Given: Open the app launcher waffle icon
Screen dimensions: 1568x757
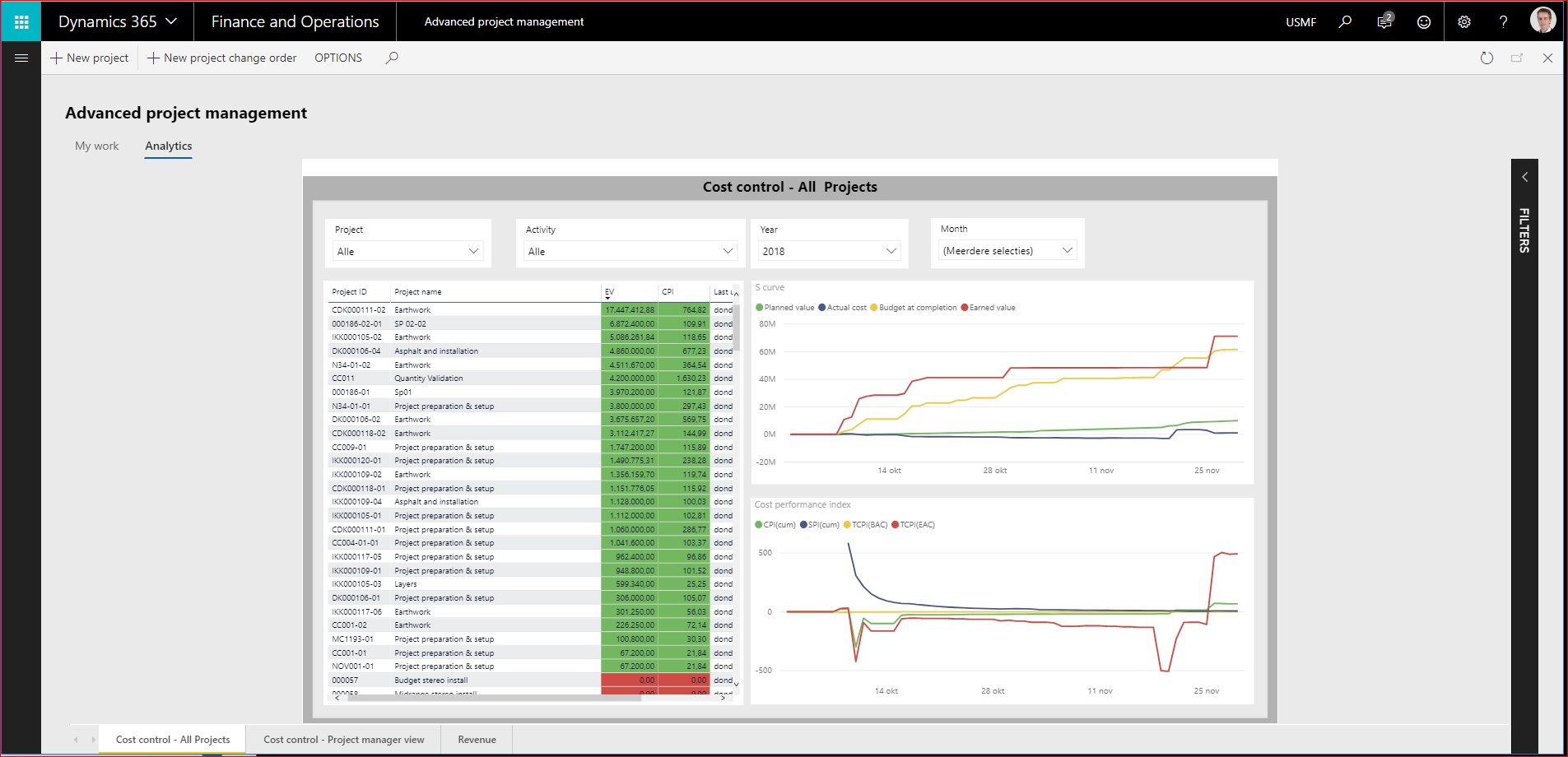Looking at the screenshot, I should click(x=21, y=21).
